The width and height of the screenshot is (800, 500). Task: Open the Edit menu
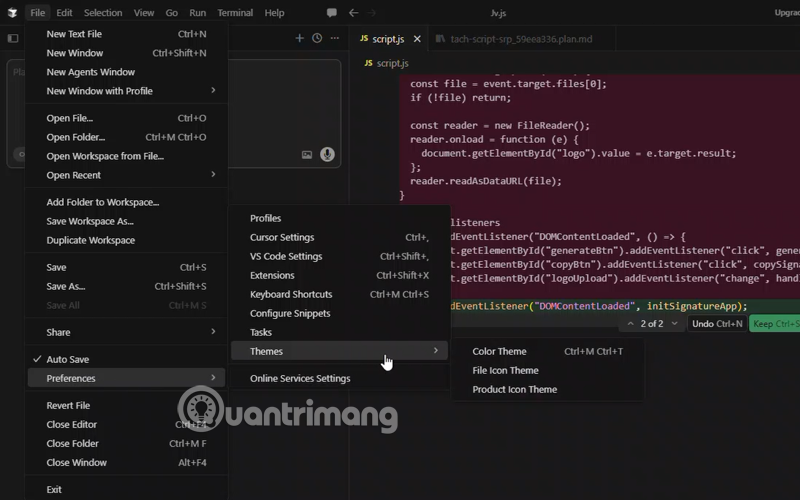point(64,13)
